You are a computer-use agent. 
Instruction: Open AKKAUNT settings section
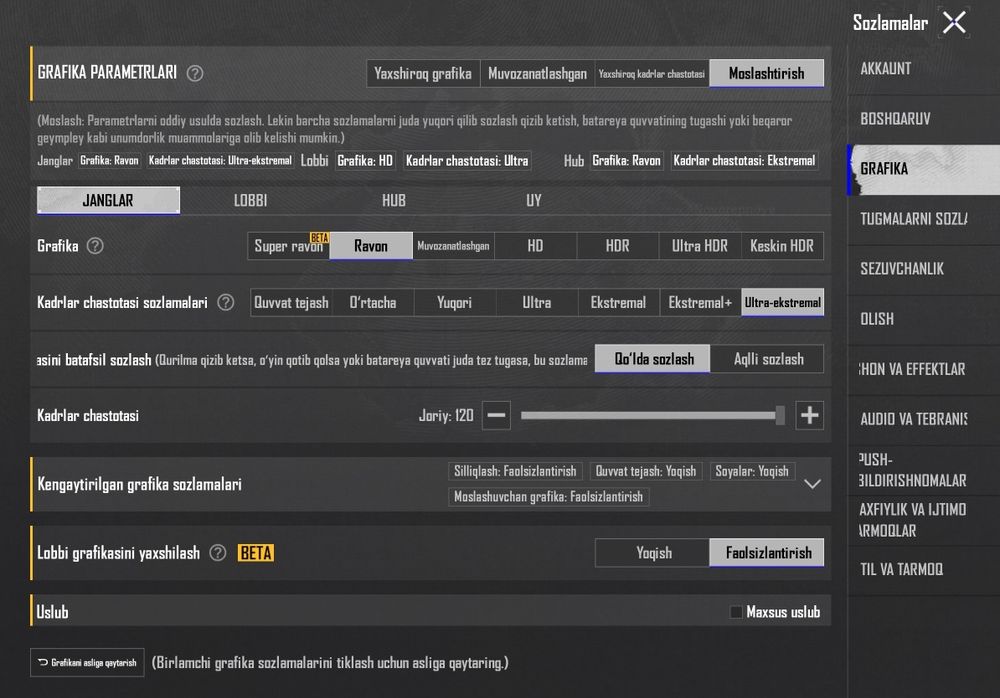pos(923,69)
